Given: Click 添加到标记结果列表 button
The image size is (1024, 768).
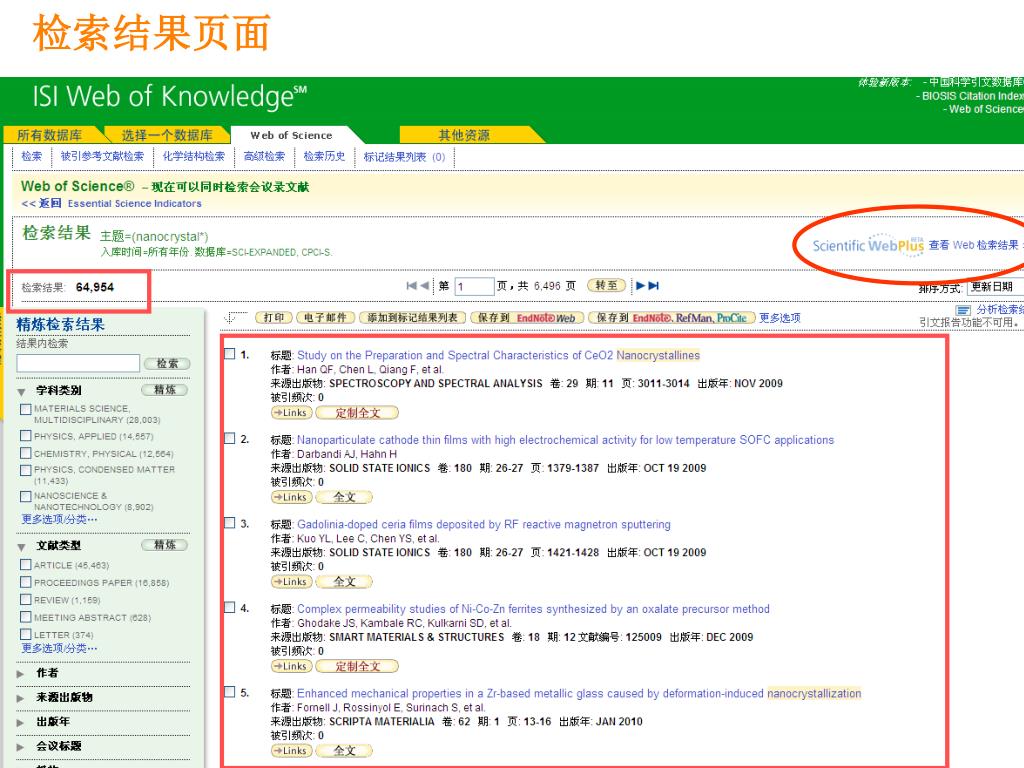Looking at the screenshot, I should click(412, 318).
